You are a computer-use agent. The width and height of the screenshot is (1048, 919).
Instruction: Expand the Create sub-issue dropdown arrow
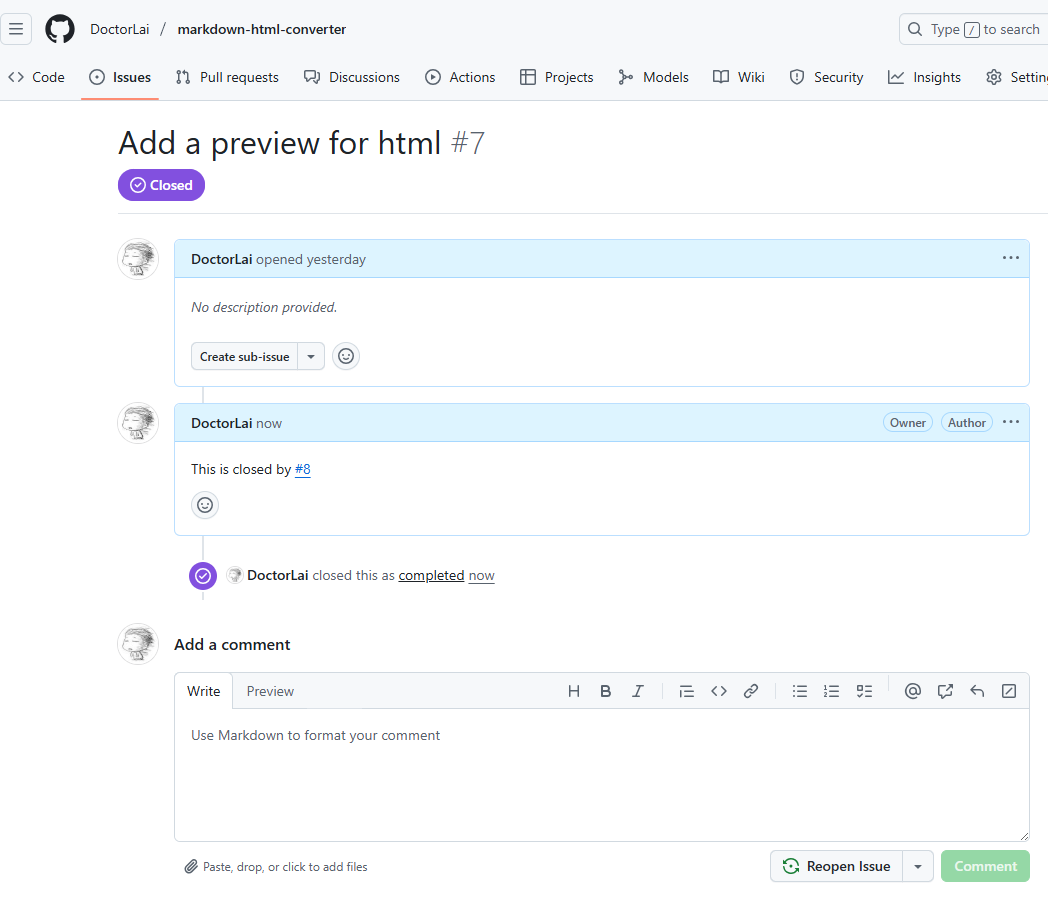click(311, 356)
